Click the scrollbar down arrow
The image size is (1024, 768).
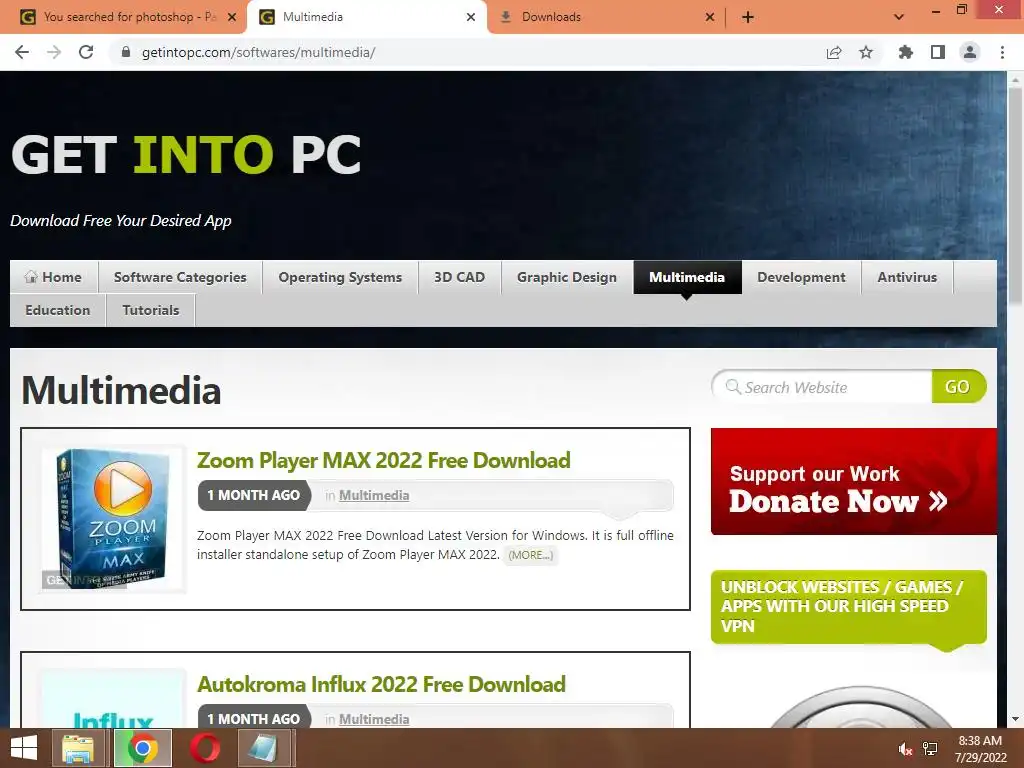pos(1015,719)
